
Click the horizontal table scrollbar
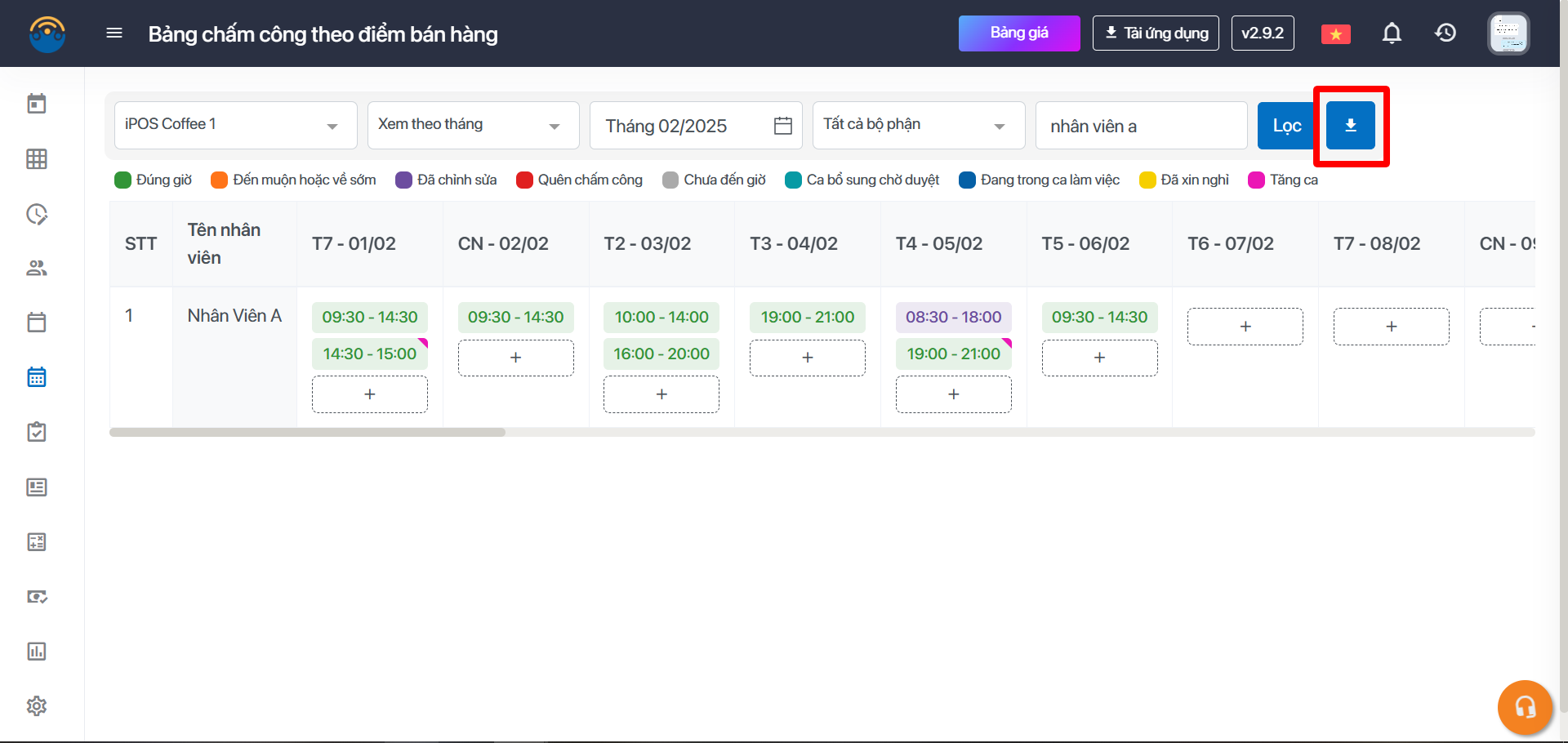pyautogui.click(x=307, y=432)
